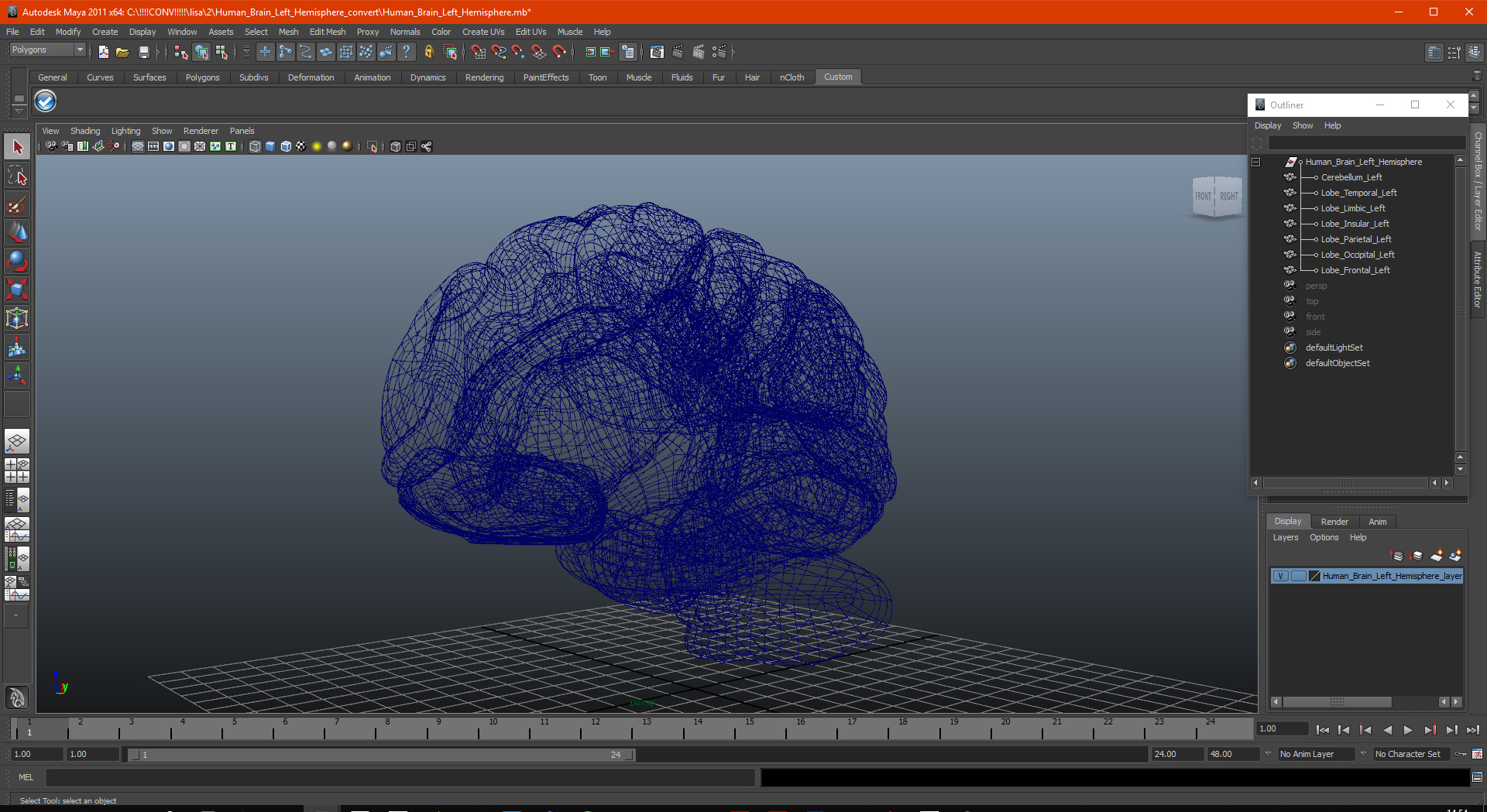Viewport: 1487px width, 812px height.
Task: Toggle textured display checker icon
Action: (x=301, y=146)
